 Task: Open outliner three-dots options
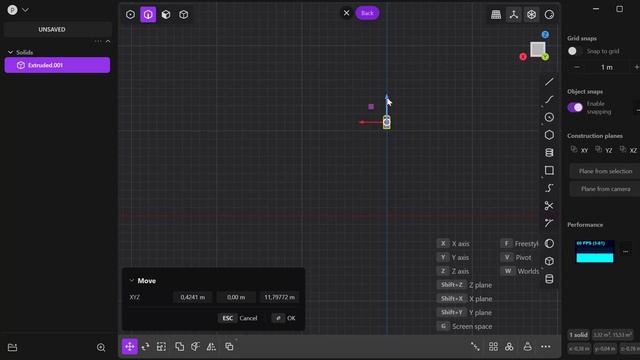[x=98, y=41]
